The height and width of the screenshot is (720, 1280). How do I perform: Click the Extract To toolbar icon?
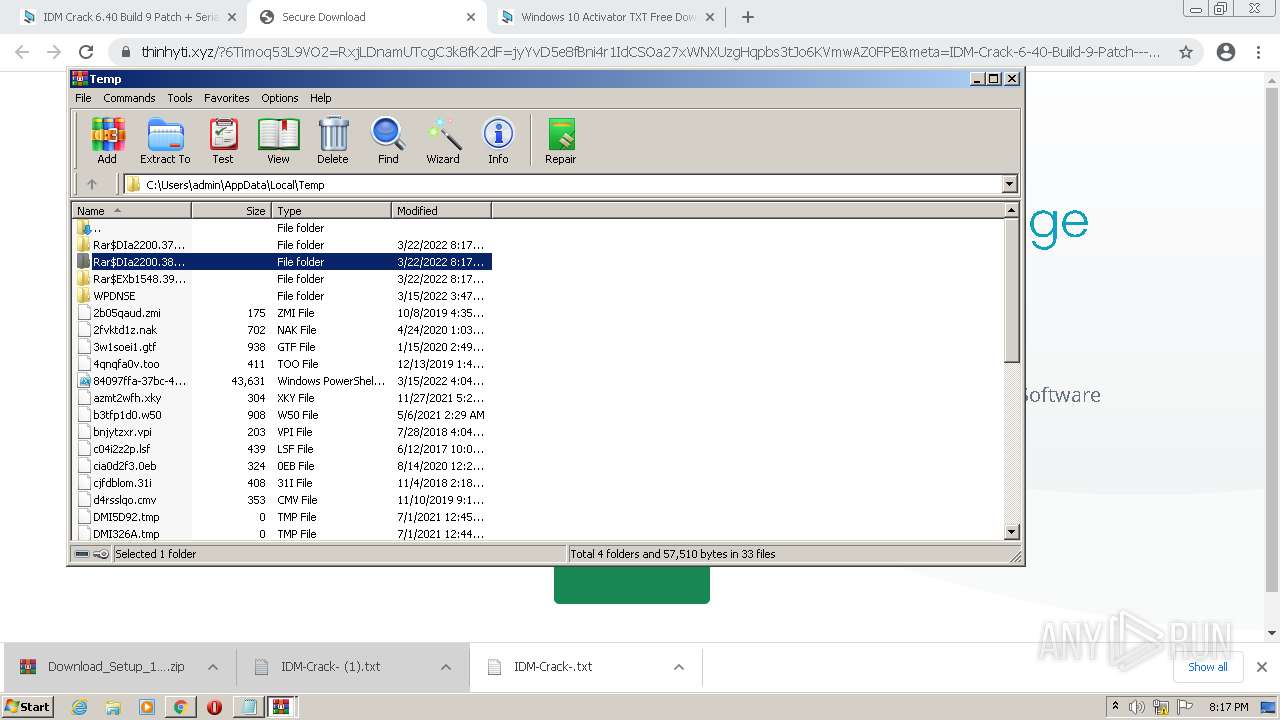coord(165,140)
